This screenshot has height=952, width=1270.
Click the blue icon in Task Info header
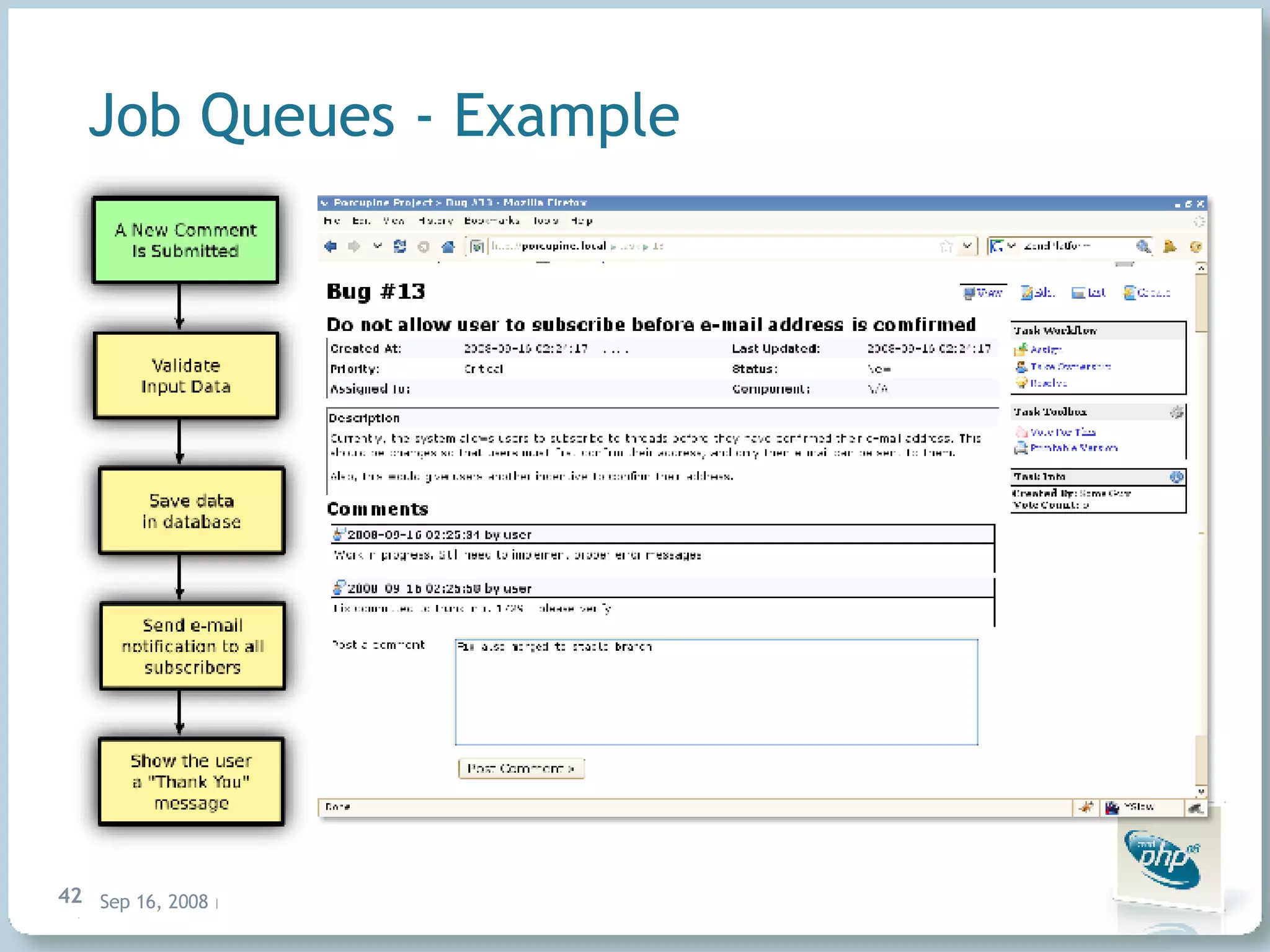pos(1176,477)
